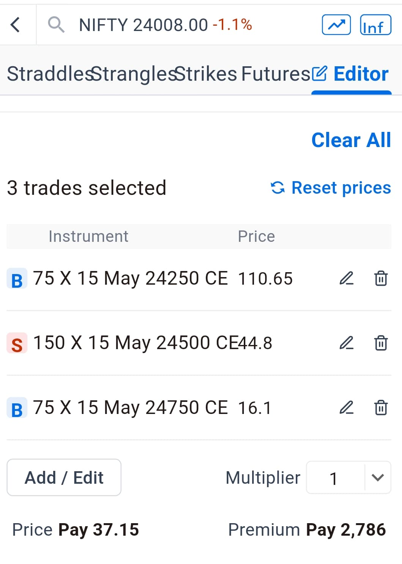The height and width of the screenshot is (564, 402).
Task: Click Reset prices
Action: coord(330,188)
